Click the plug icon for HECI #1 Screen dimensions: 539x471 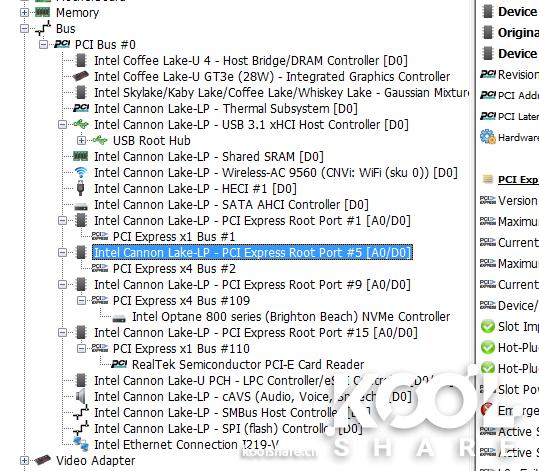[81, 188]
